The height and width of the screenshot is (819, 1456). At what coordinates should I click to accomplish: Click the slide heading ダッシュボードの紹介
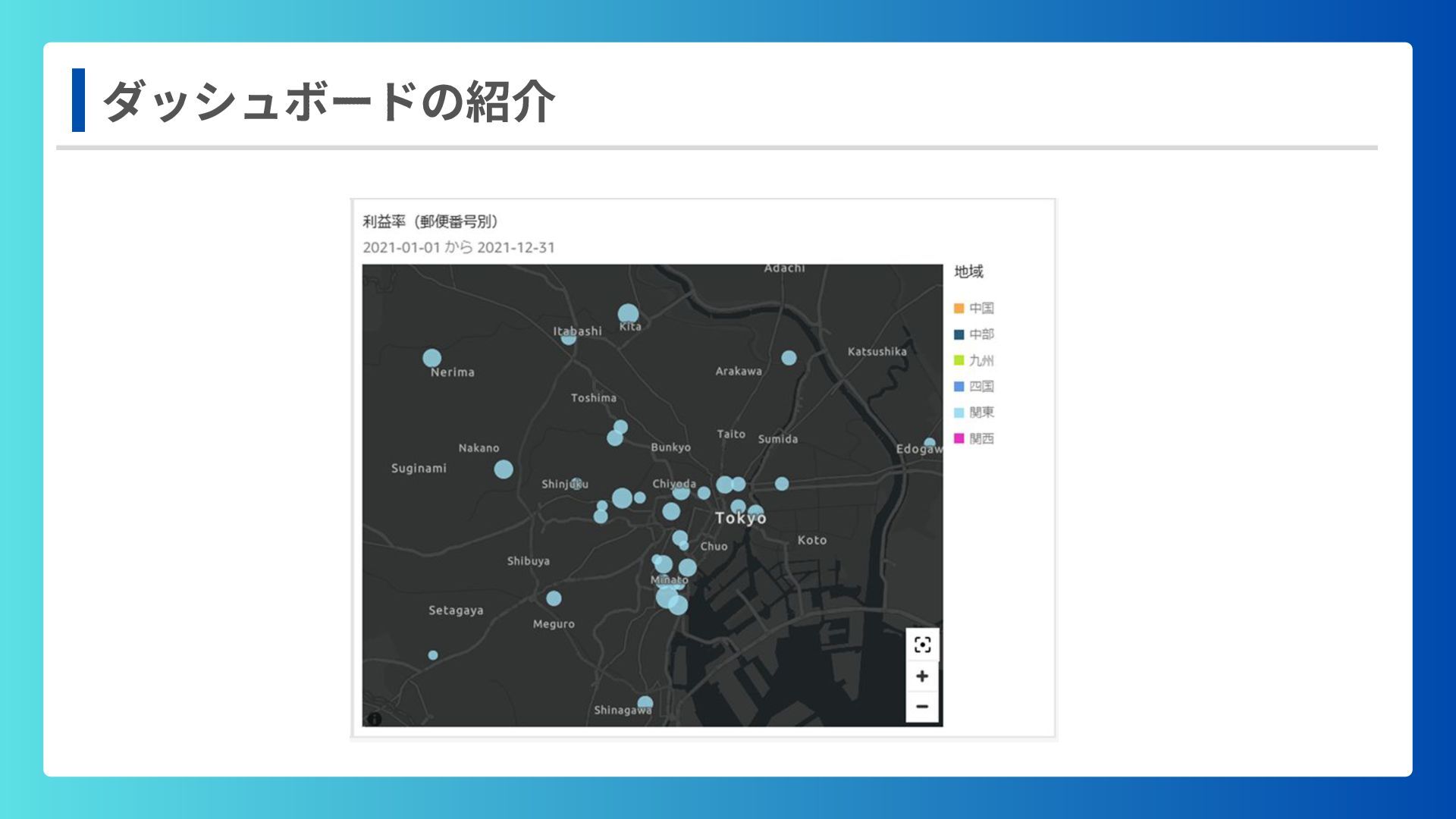pos(328,101)
